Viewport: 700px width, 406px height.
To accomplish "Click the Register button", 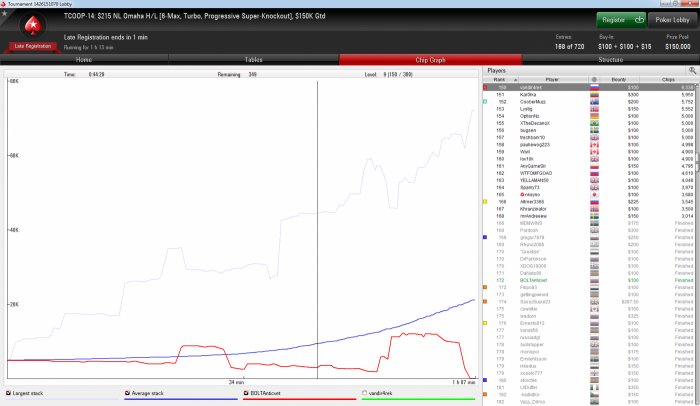I will 621,20.
